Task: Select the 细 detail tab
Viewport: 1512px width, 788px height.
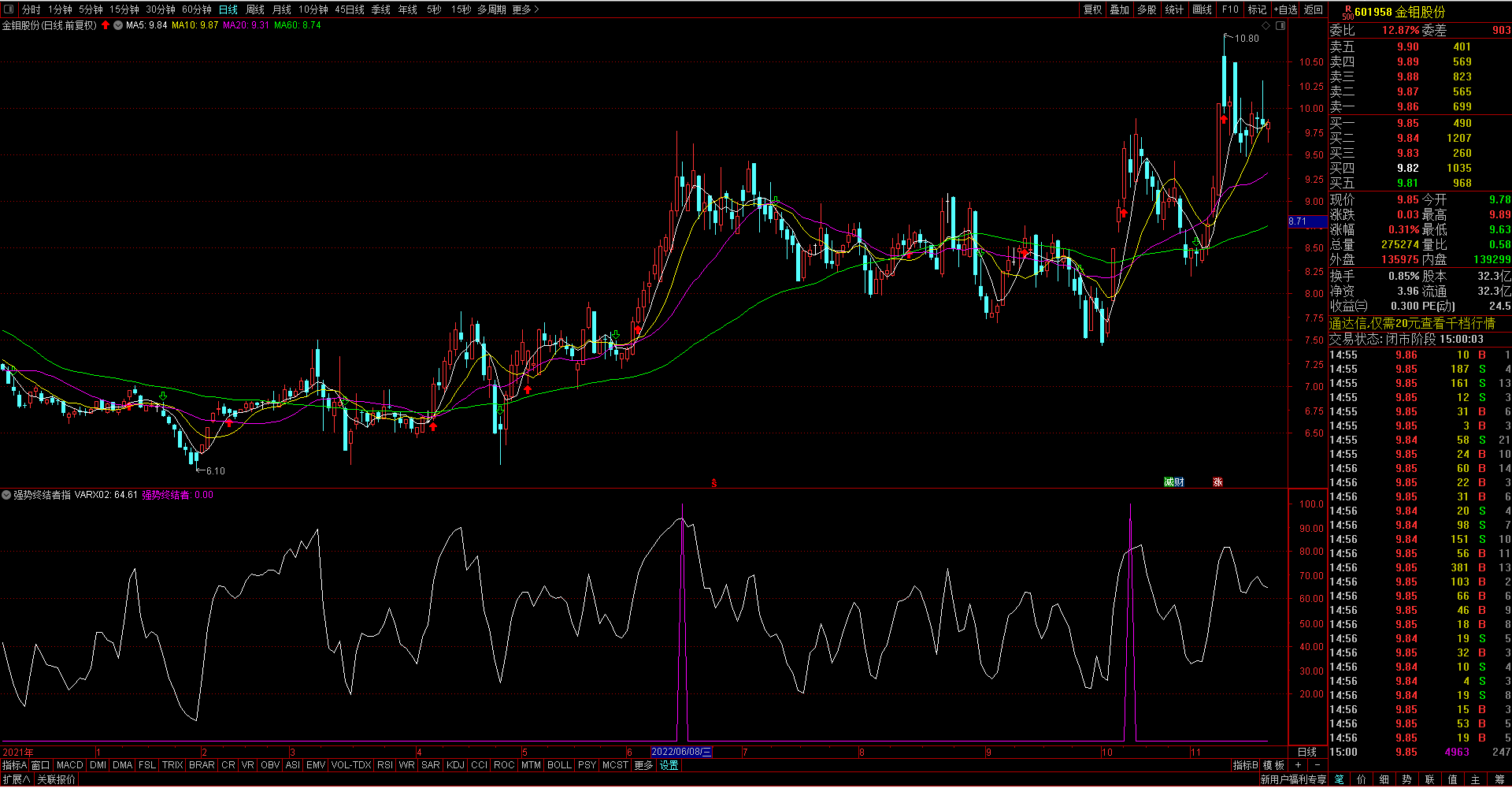Action: click(1384, 779)
